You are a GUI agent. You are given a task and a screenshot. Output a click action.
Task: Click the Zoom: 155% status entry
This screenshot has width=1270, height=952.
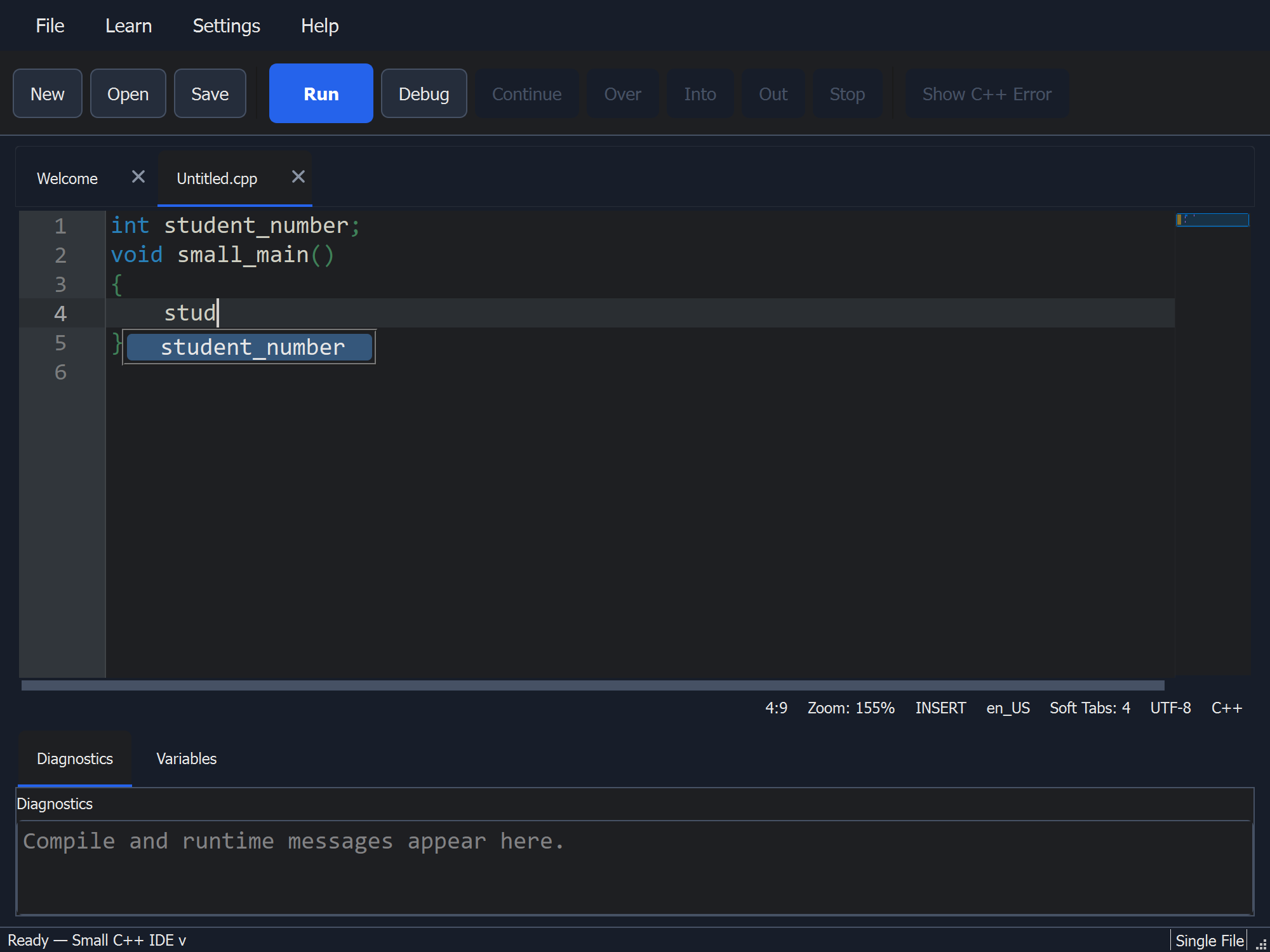851,708
